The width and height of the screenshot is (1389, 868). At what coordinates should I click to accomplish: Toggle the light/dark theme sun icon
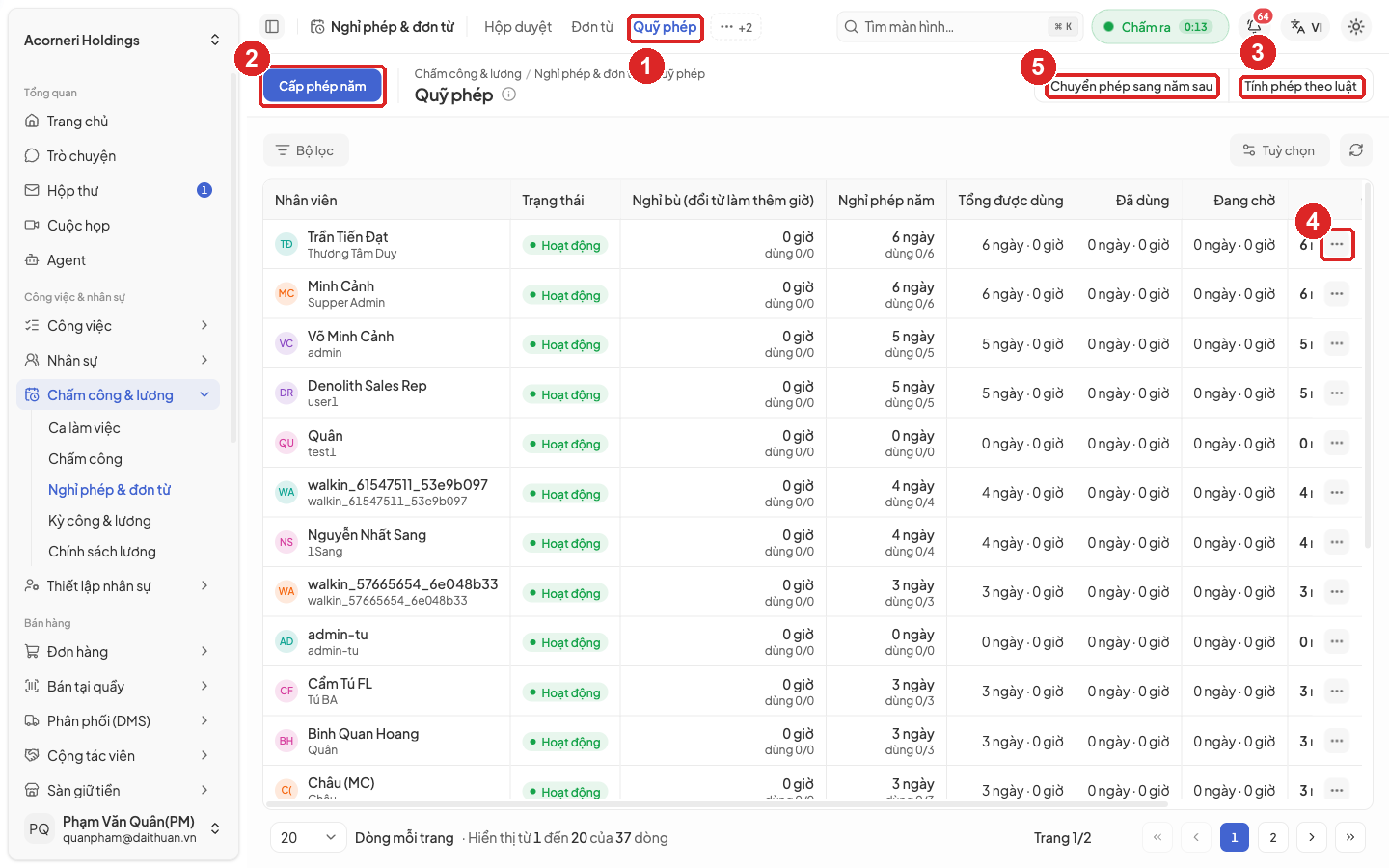click(x=1356, y=27)
